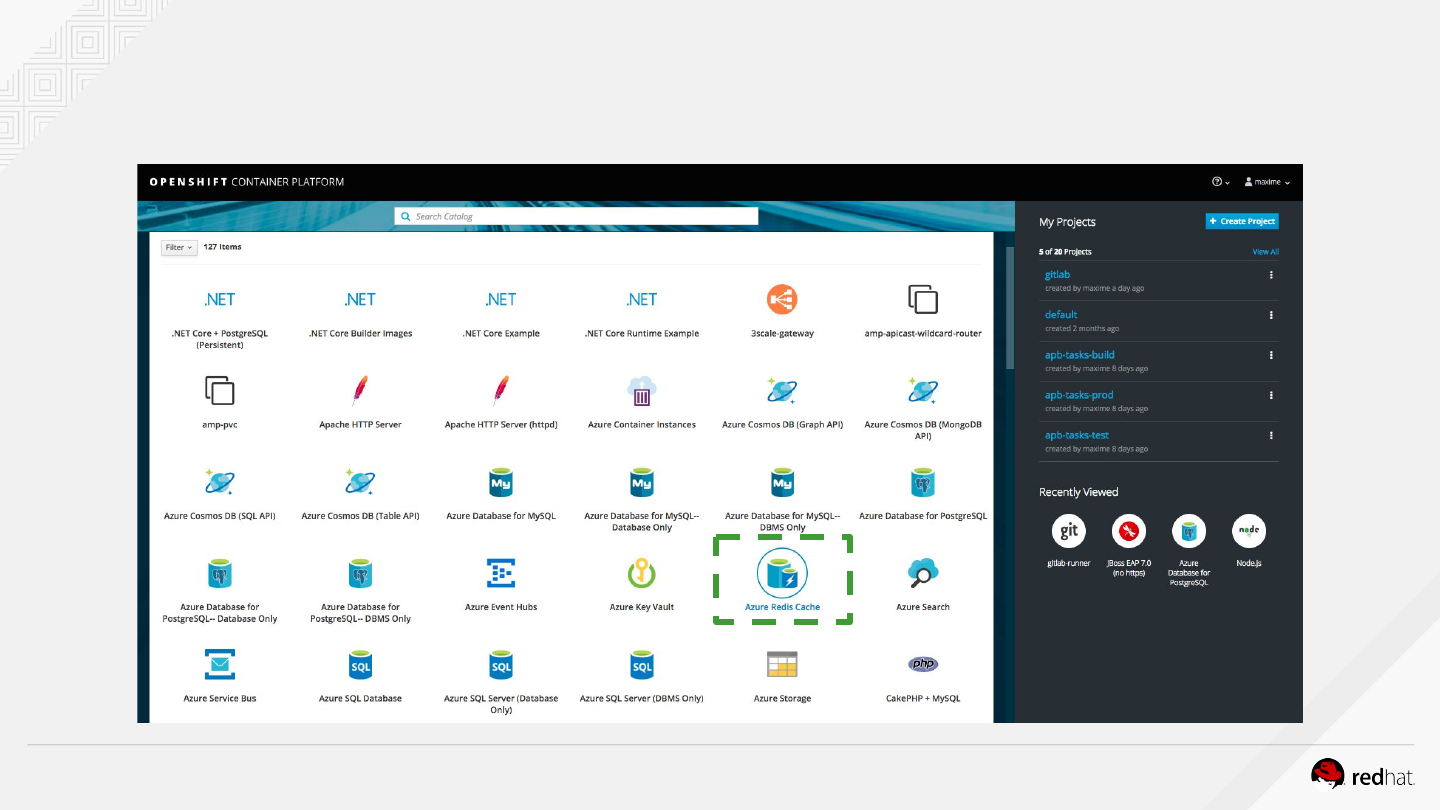The width and height of the screenshot is (1440, 810).
Task: Open the .NET Core + PostgreSQL (Persistent) catalog icon
Action: (x=219, y=299)
